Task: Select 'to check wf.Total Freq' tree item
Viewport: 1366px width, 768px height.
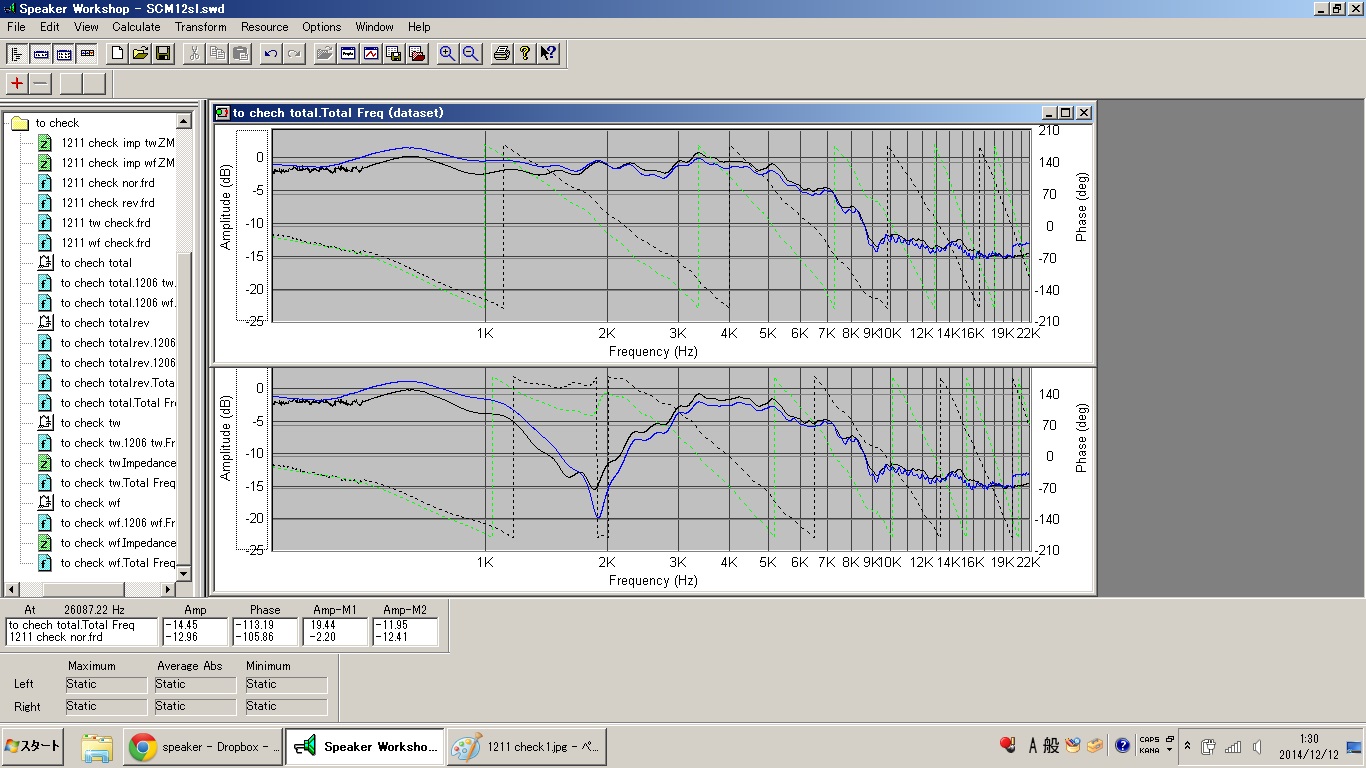Action: tap(117, 563)
